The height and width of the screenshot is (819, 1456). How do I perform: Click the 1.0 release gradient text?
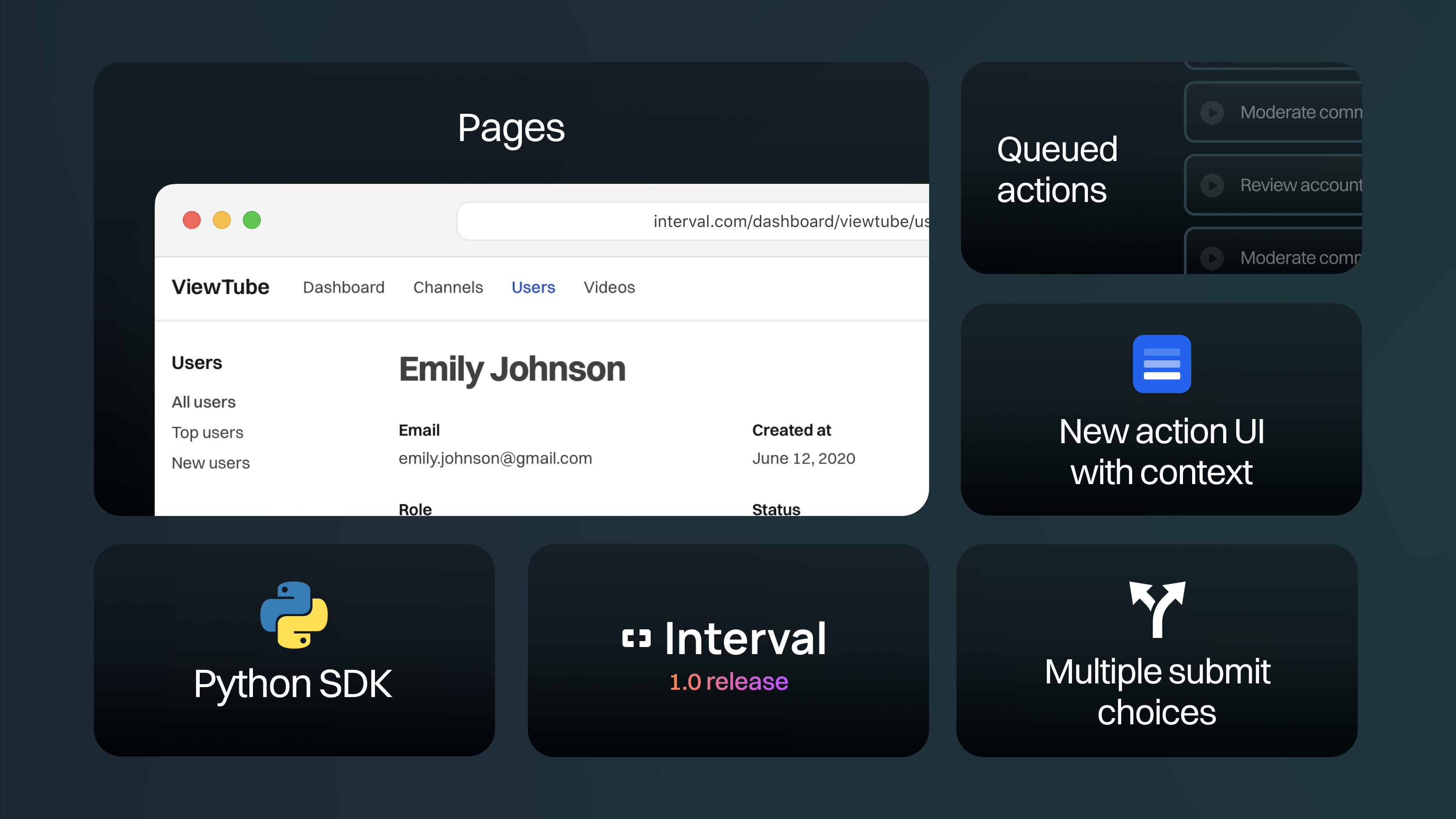[728, 682]
